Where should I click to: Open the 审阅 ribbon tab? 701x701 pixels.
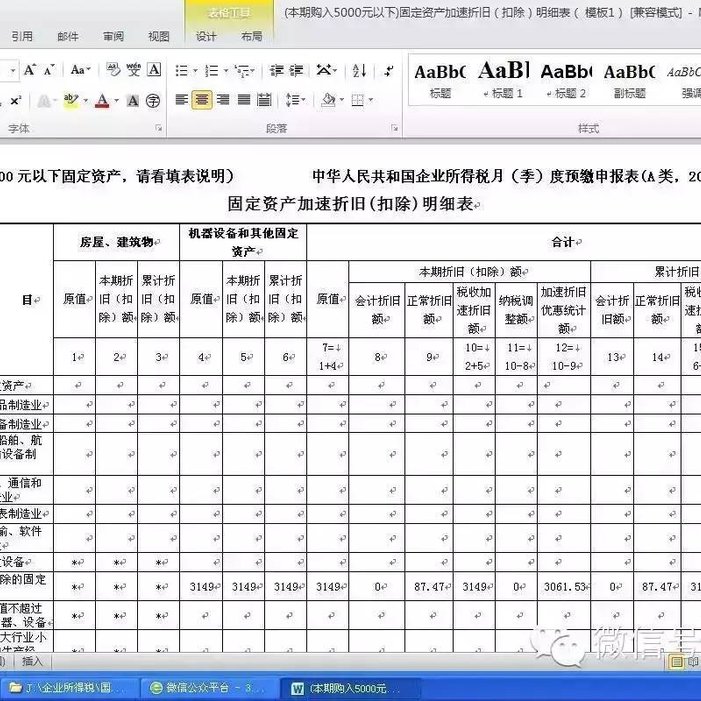tap(114, 36)
